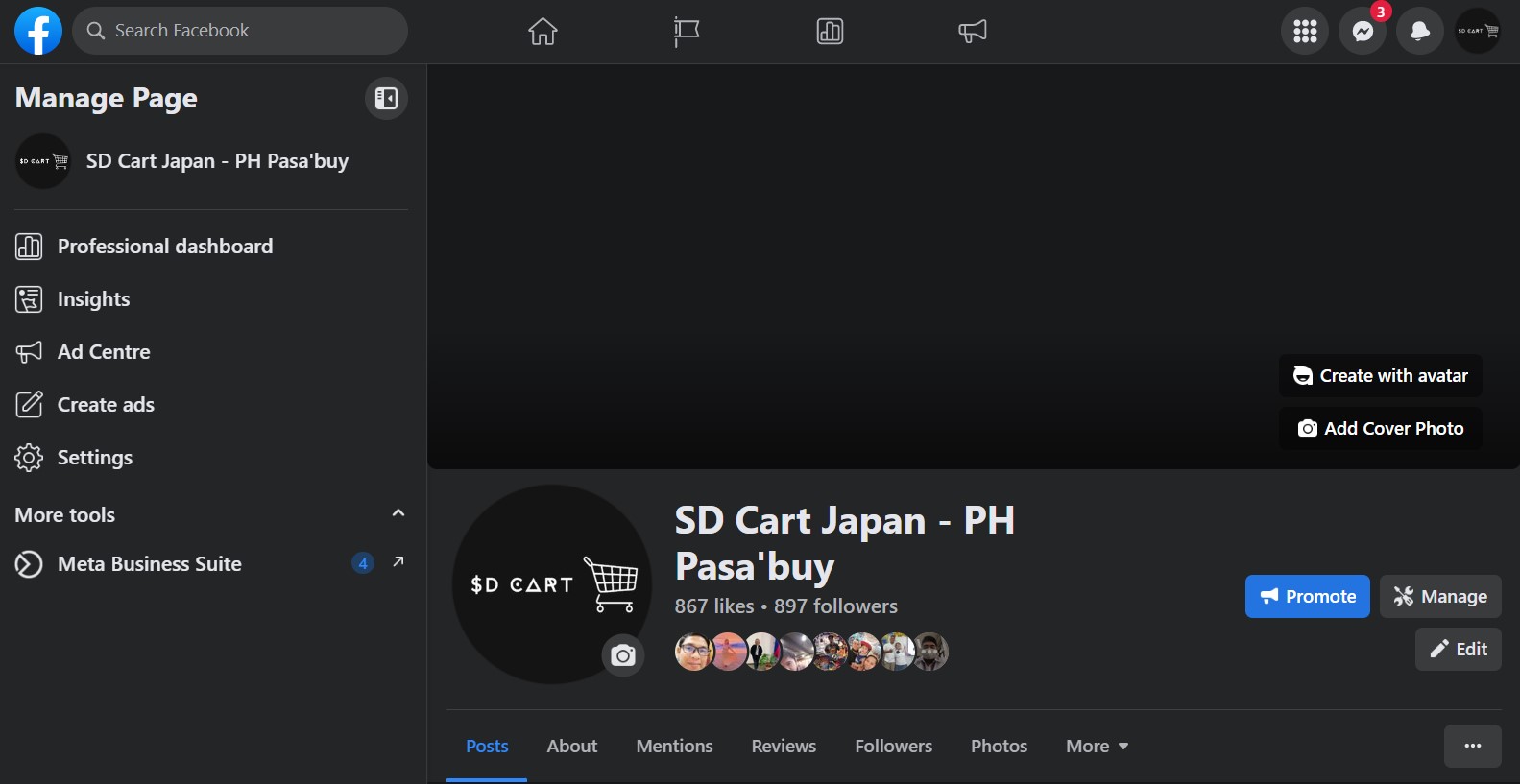Open the nine-dot menu grid
This screenshot has height=784, width=1520.
(1305, 31)
